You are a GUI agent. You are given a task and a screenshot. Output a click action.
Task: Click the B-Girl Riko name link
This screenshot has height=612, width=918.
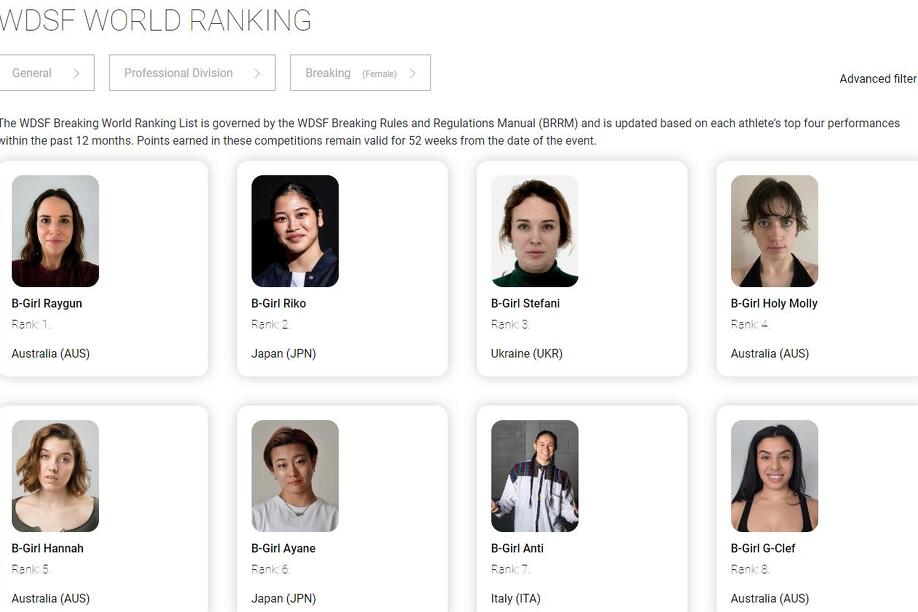tap(279, 303)
